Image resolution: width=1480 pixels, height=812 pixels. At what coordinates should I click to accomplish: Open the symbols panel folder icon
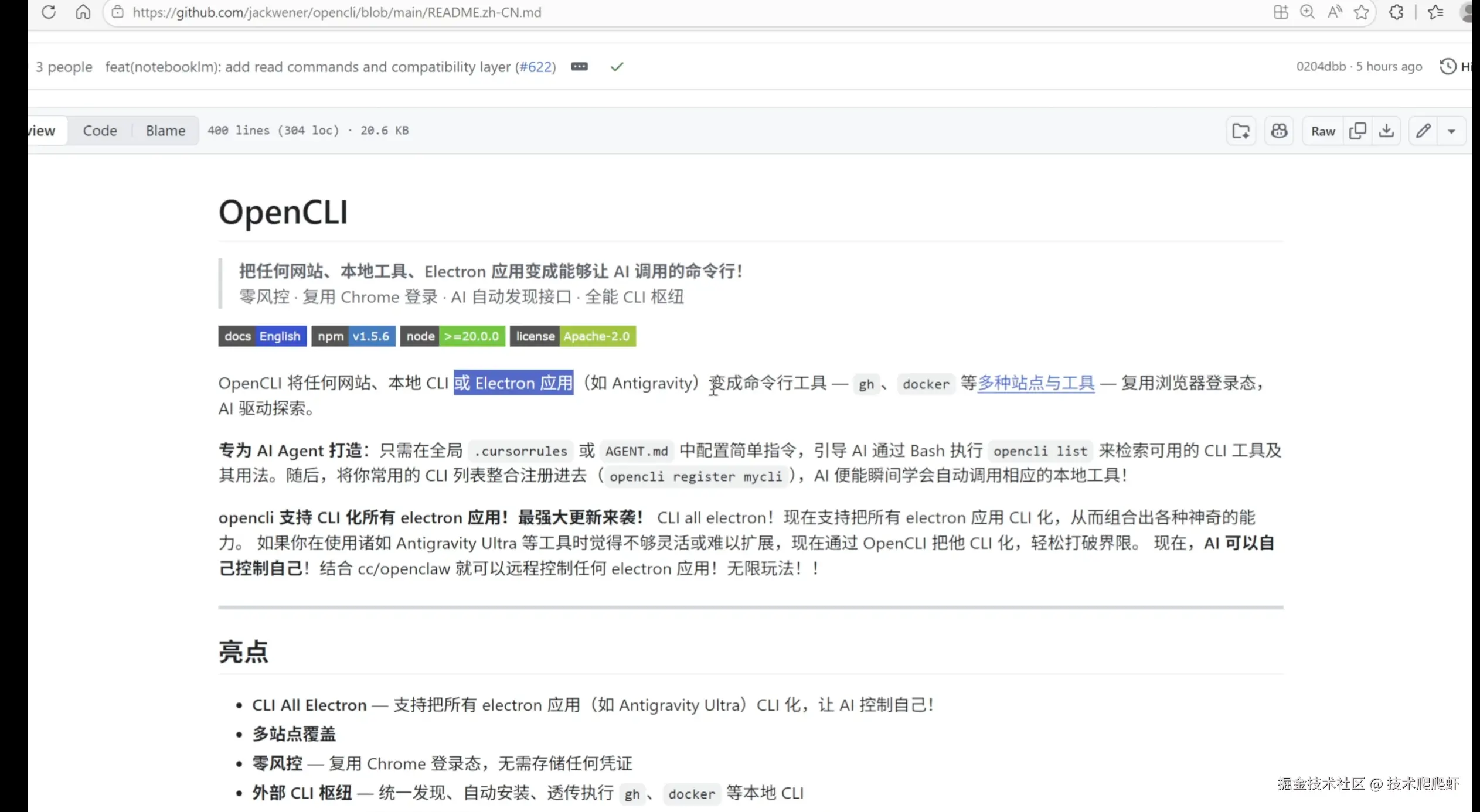[x=1241, y=131]
